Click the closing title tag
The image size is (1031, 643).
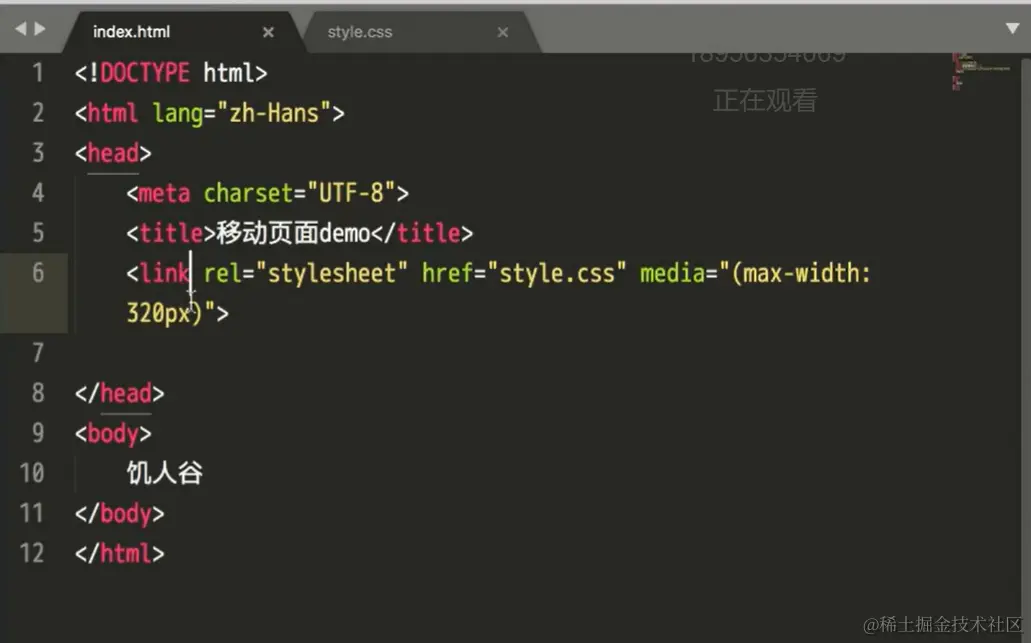pos(422,233)
